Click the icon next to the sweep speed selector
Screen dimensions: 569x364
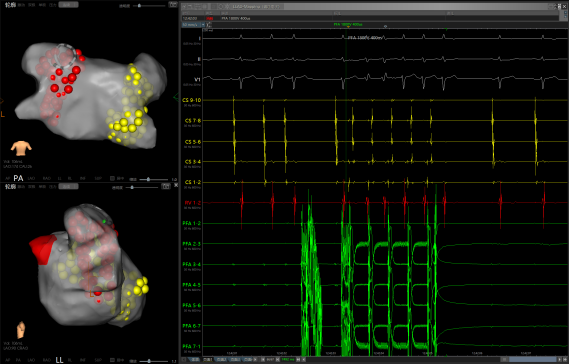tap(209, 25)
